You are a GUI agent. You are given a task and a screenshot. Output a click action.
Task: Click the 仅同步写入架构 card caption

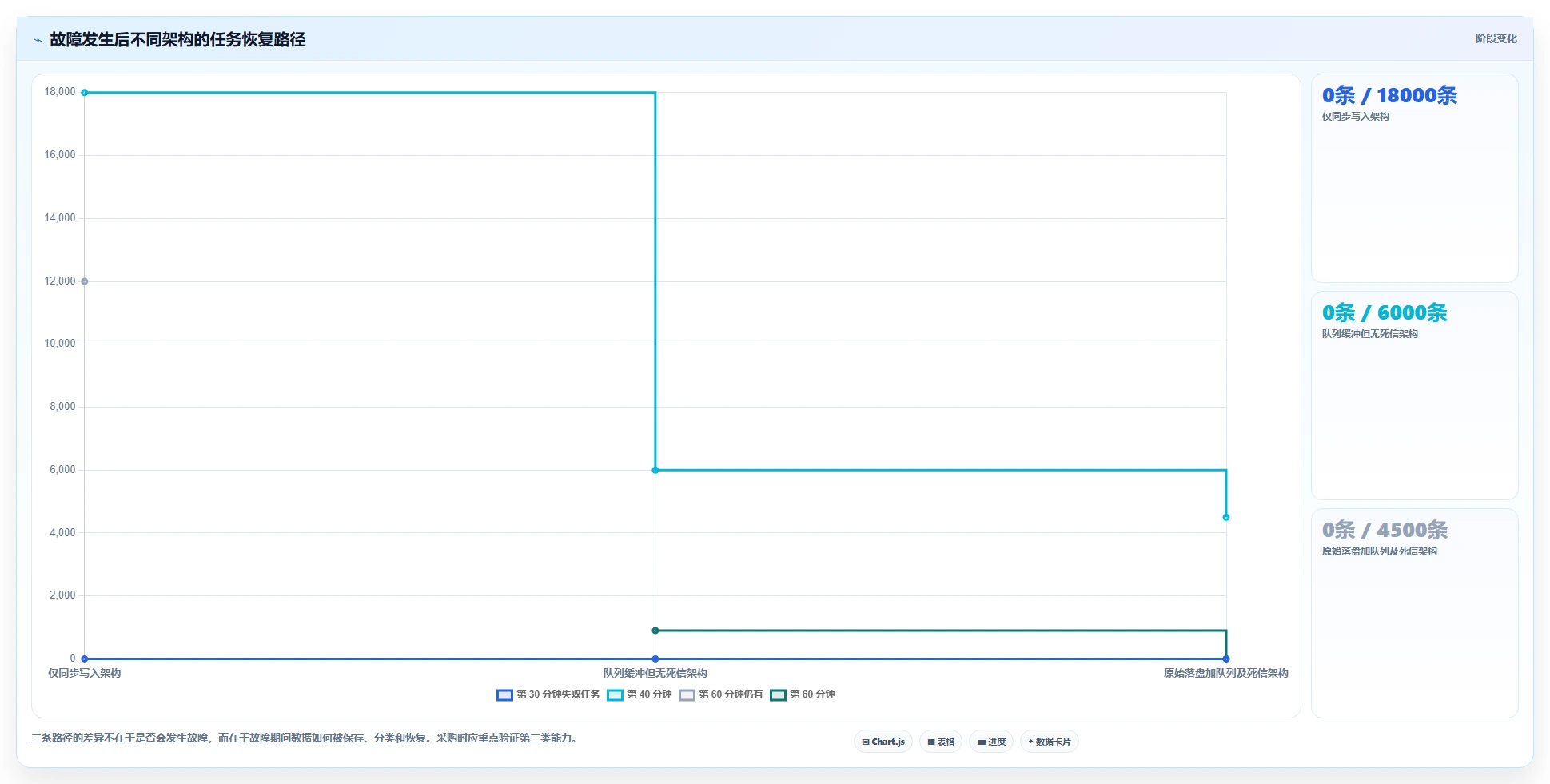point(1356,117)
